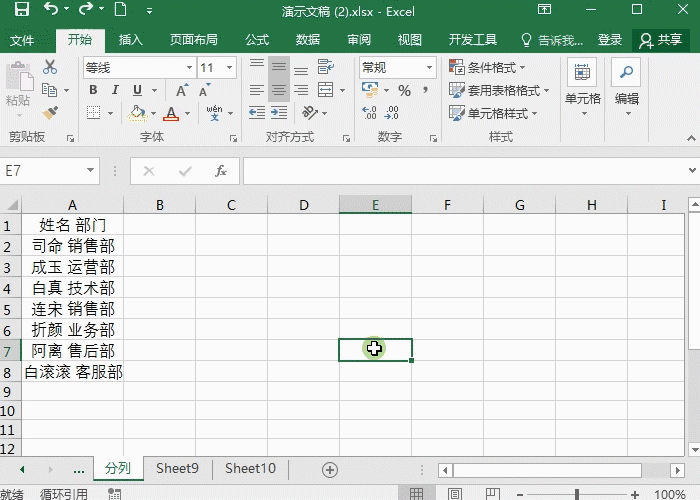
Task: Switch to the 审阅 review tab
Action: point(359,40)
